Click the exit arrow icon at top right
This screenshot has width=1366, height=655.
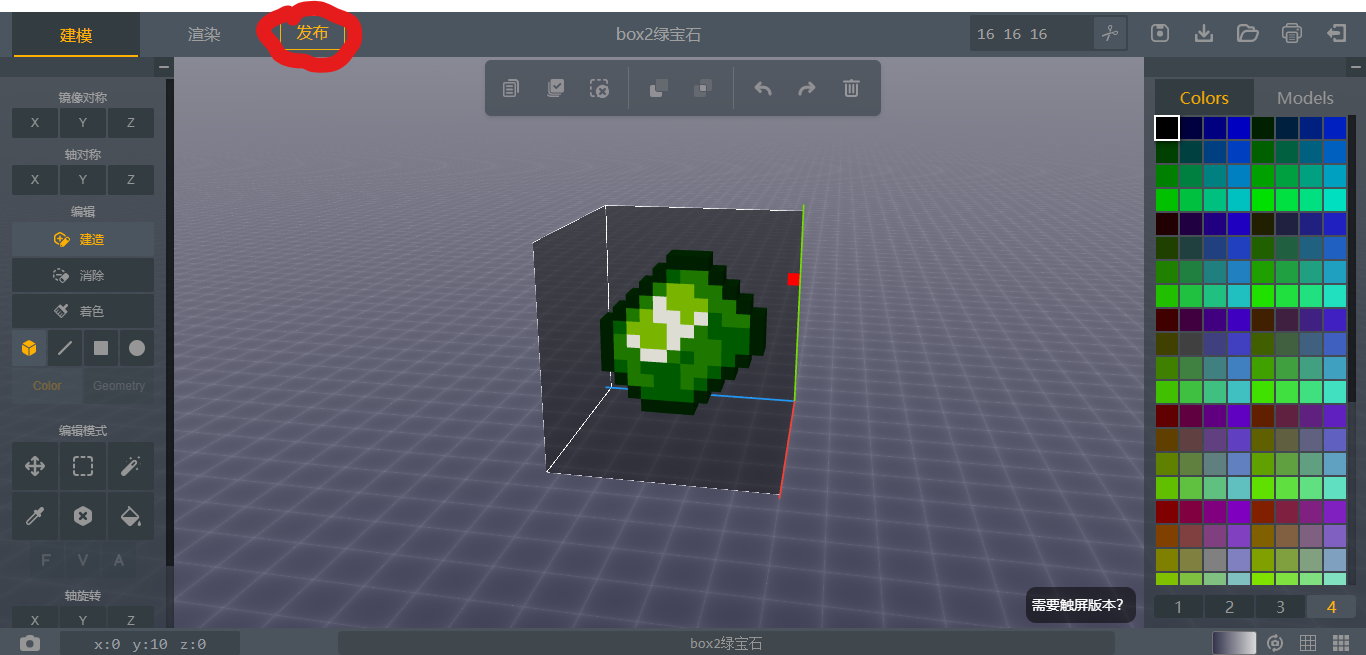(x=1336, y=33)
